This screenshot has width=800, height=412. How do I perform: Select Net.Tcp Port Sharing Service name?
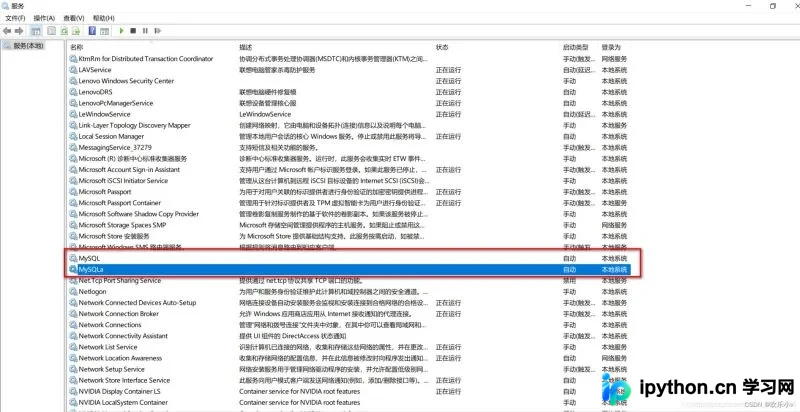(119, 280)
